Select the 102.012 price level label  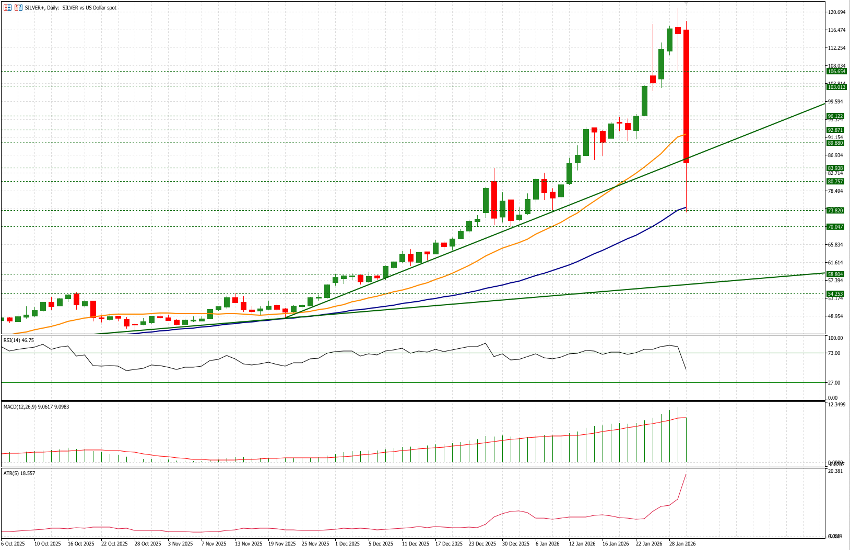click(x=836, y=87)
